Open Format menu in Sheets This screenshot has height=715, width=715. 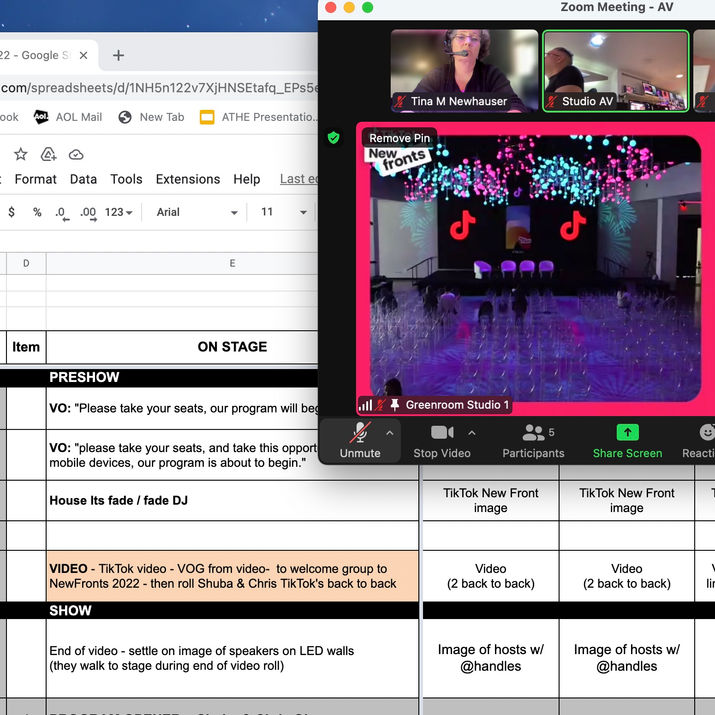click(36, 179)
